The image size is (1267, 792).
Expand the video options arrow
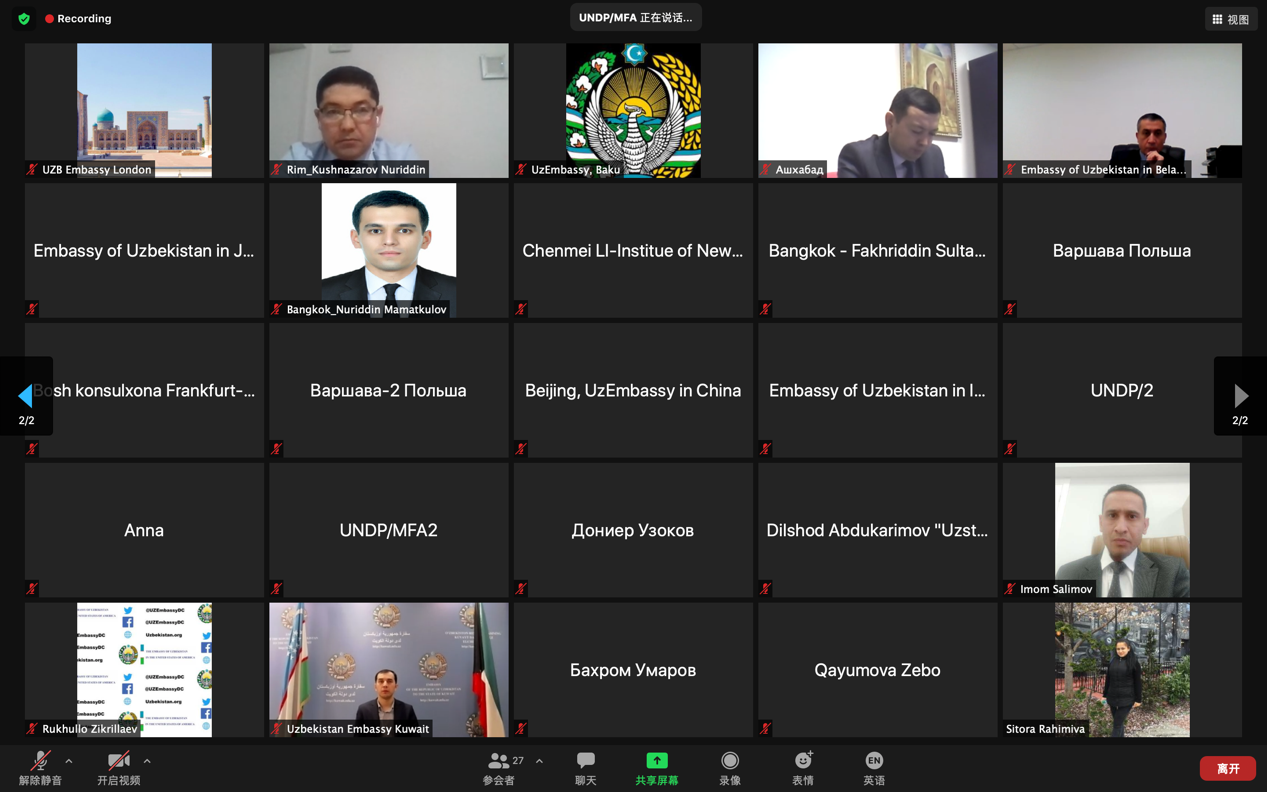pyautogui.click(x=147, y=762)
